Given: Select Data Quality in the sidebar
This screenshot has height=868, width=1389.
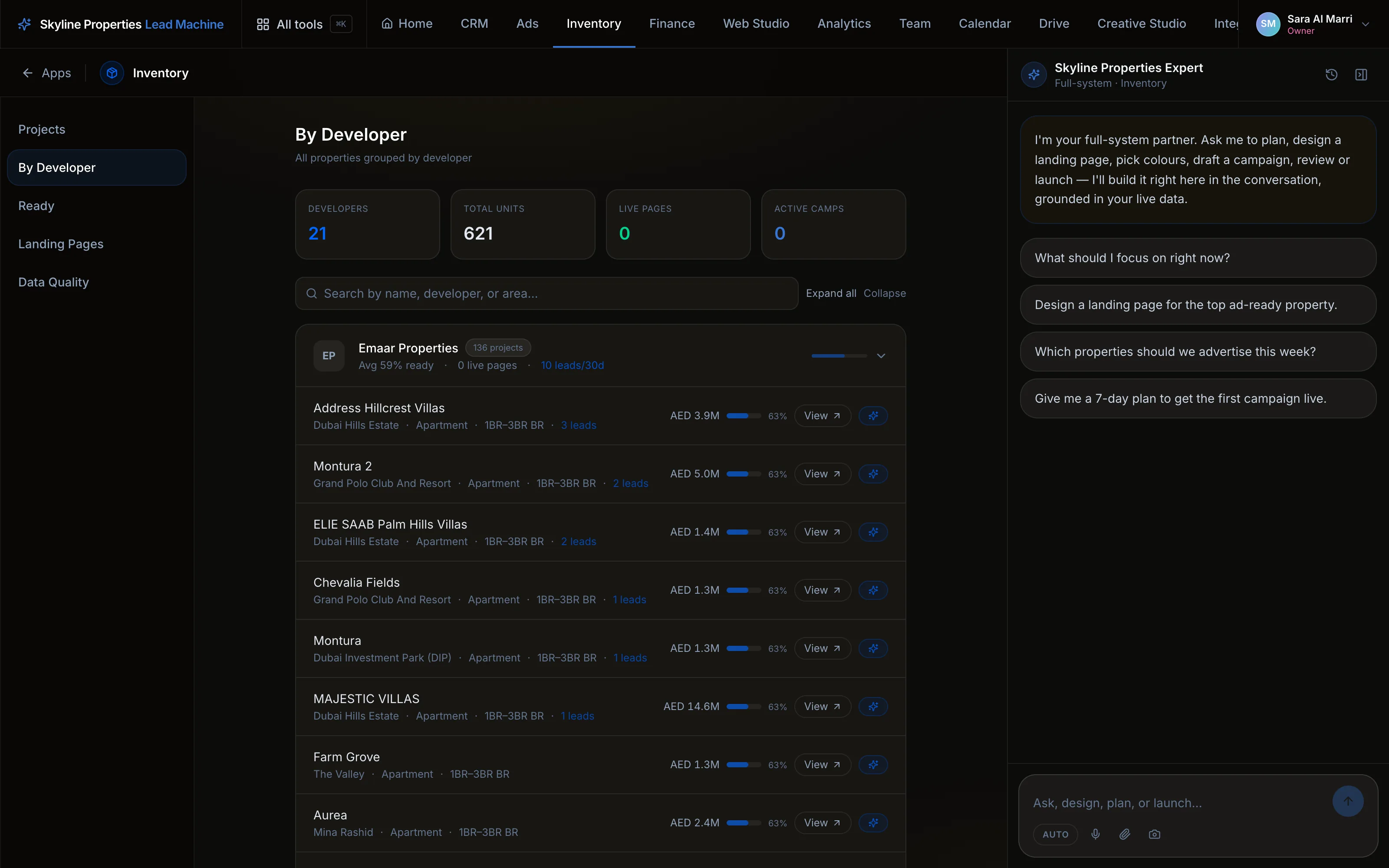Looking at the screenshot, I should coord(96,283).
